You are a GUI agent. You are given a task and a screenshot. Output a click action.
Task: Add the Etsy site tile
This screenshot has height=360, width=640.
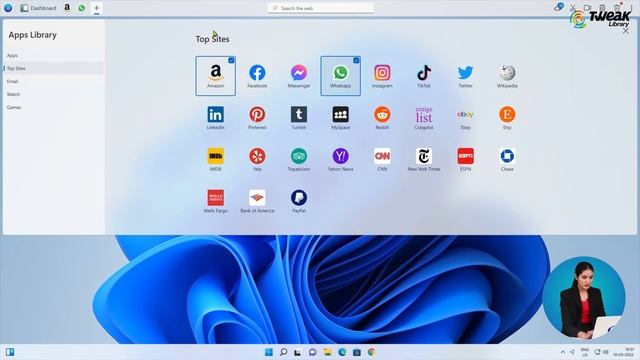pyautogui.click(x=507, y=118)
